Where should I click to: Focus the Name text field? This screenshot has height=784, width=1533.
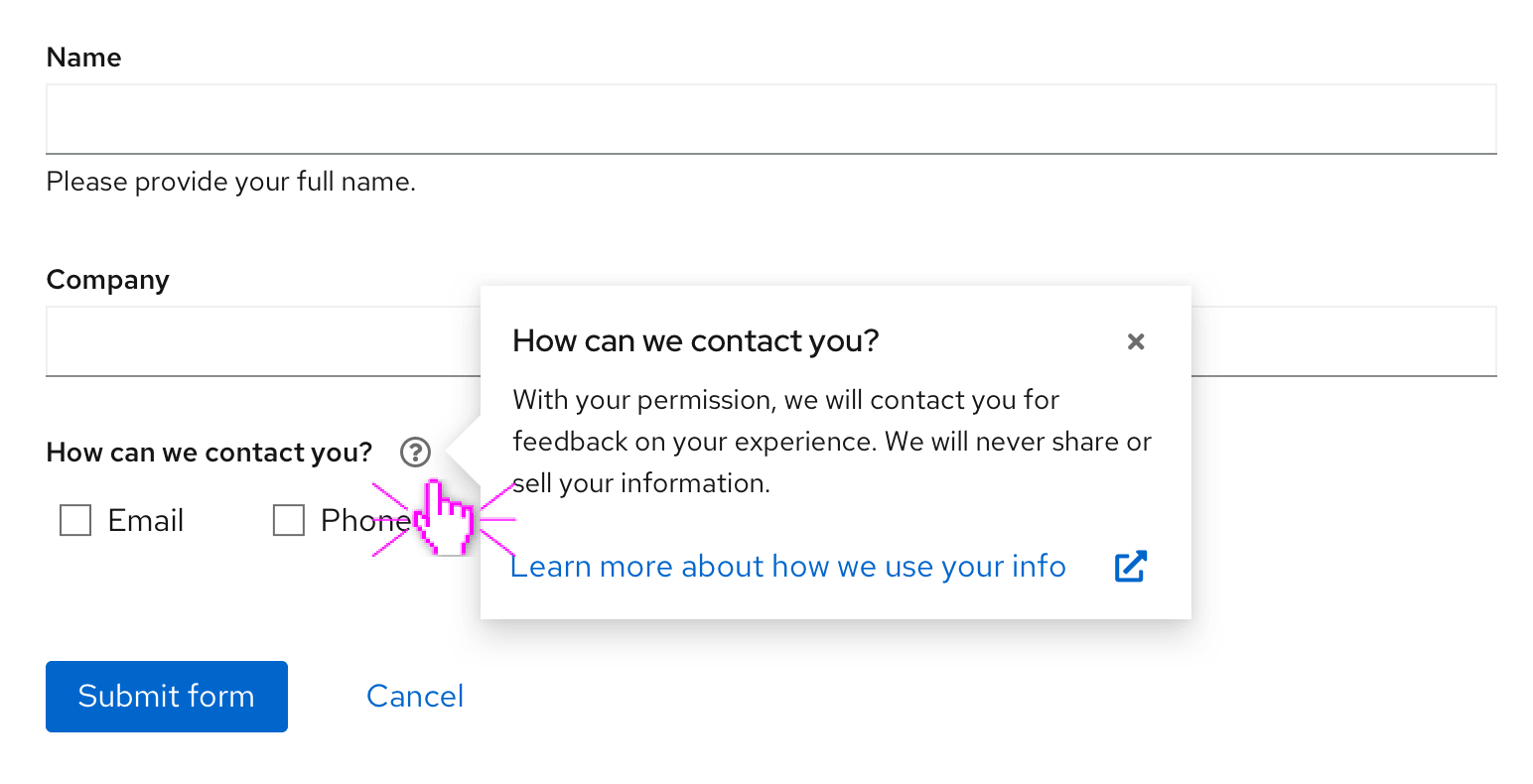(x=770, y=119)
